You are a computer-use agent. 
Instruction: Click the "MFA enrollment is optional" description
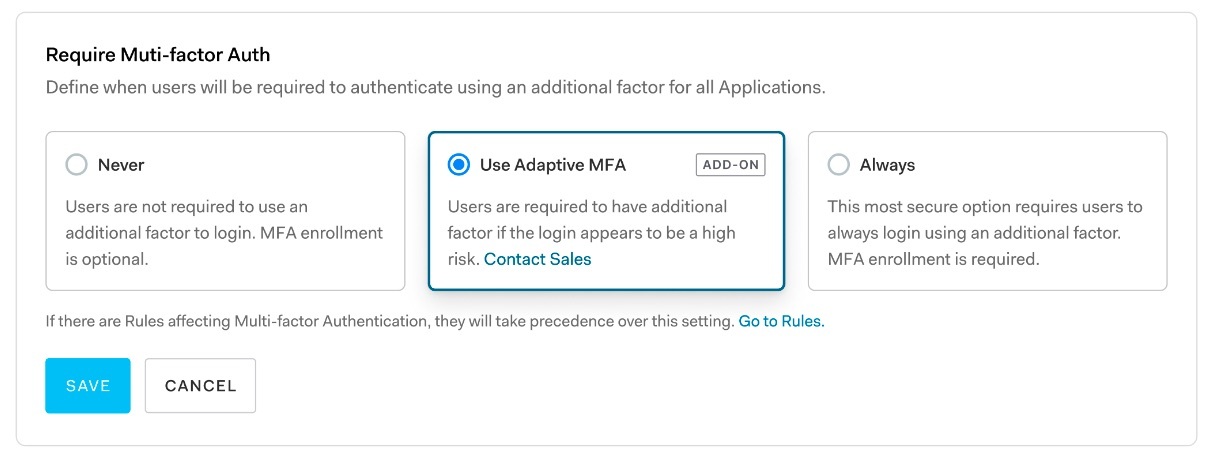223,233
